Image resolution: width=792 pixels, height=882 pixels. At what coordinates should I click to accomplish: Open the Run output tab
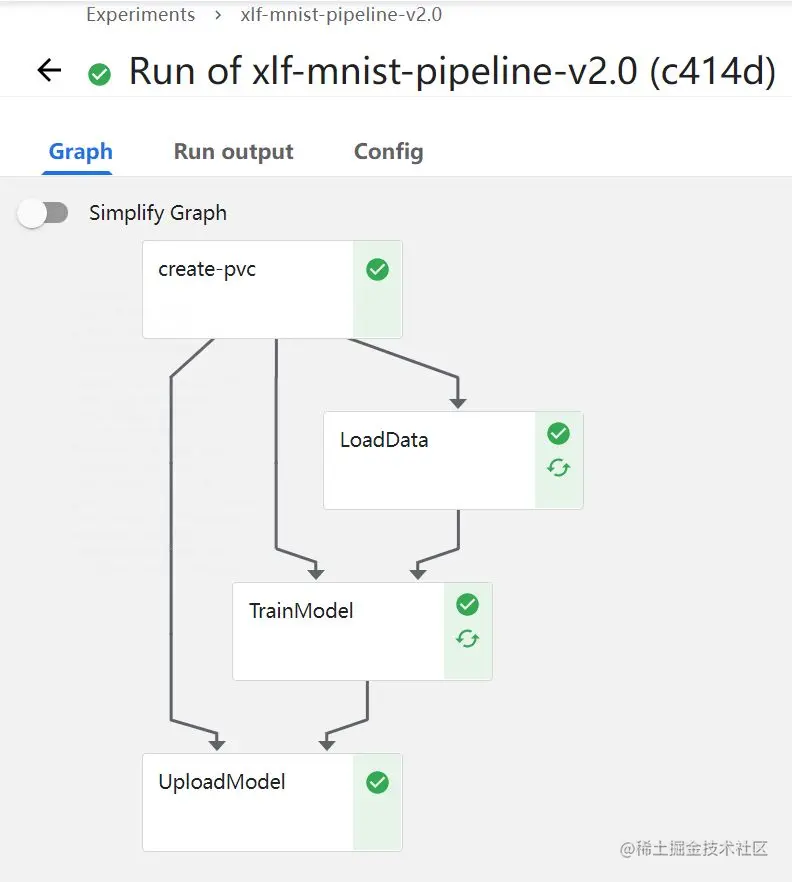pyautogui.click(x=233, y=152)
